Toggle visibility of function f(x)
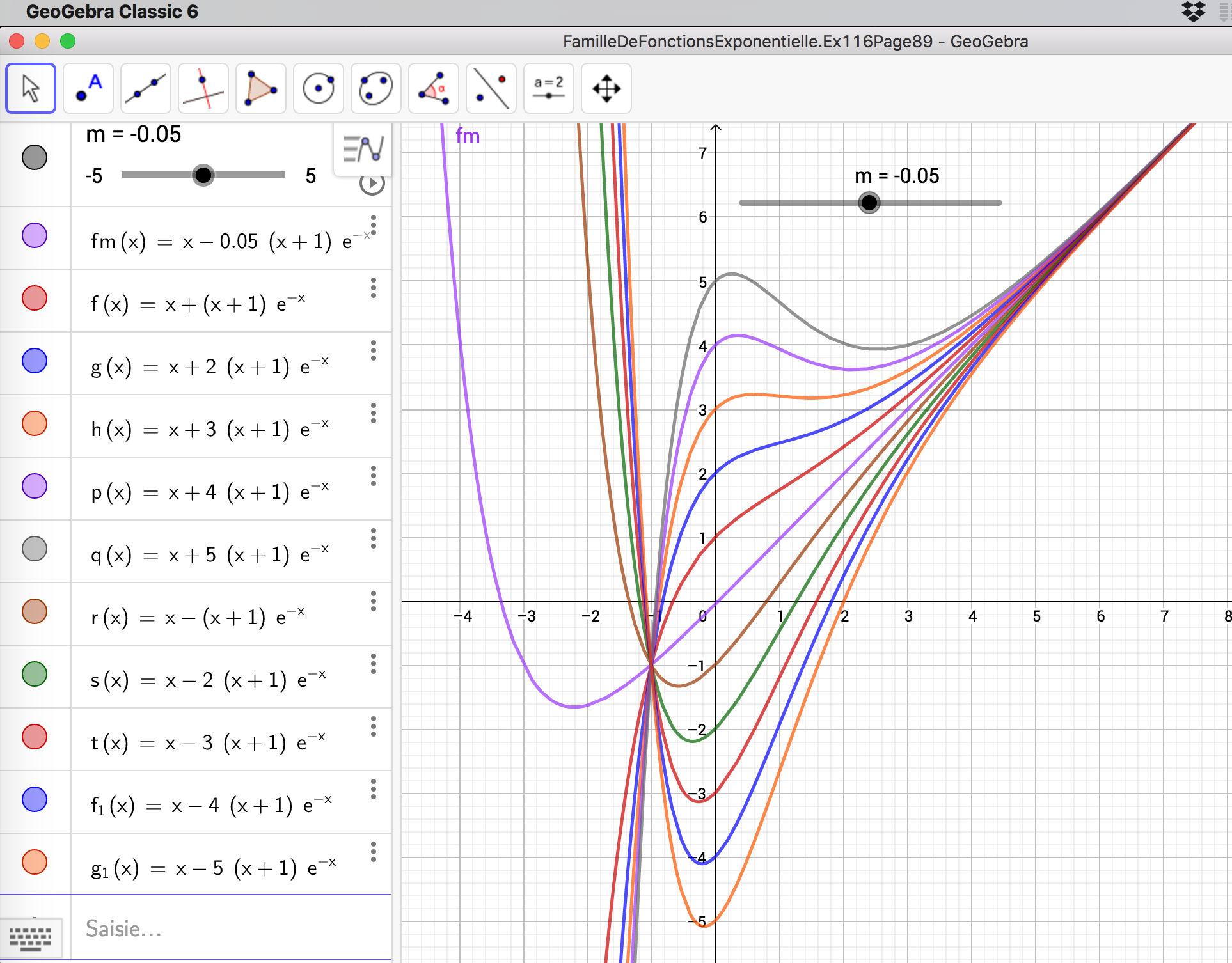This screenshot has height=963, width=1232. click(x=35, y=298)
